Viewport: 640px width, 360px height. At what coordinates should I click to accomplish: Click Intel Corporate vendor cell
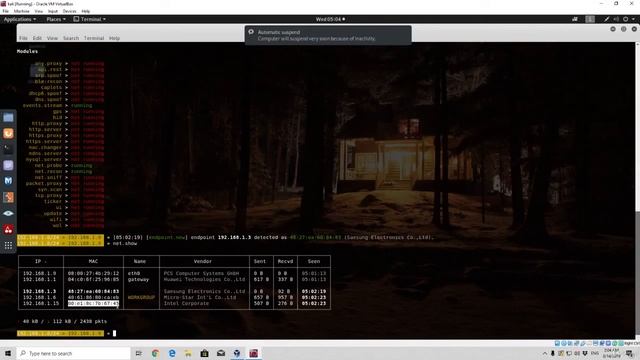(x=186, y=304)
